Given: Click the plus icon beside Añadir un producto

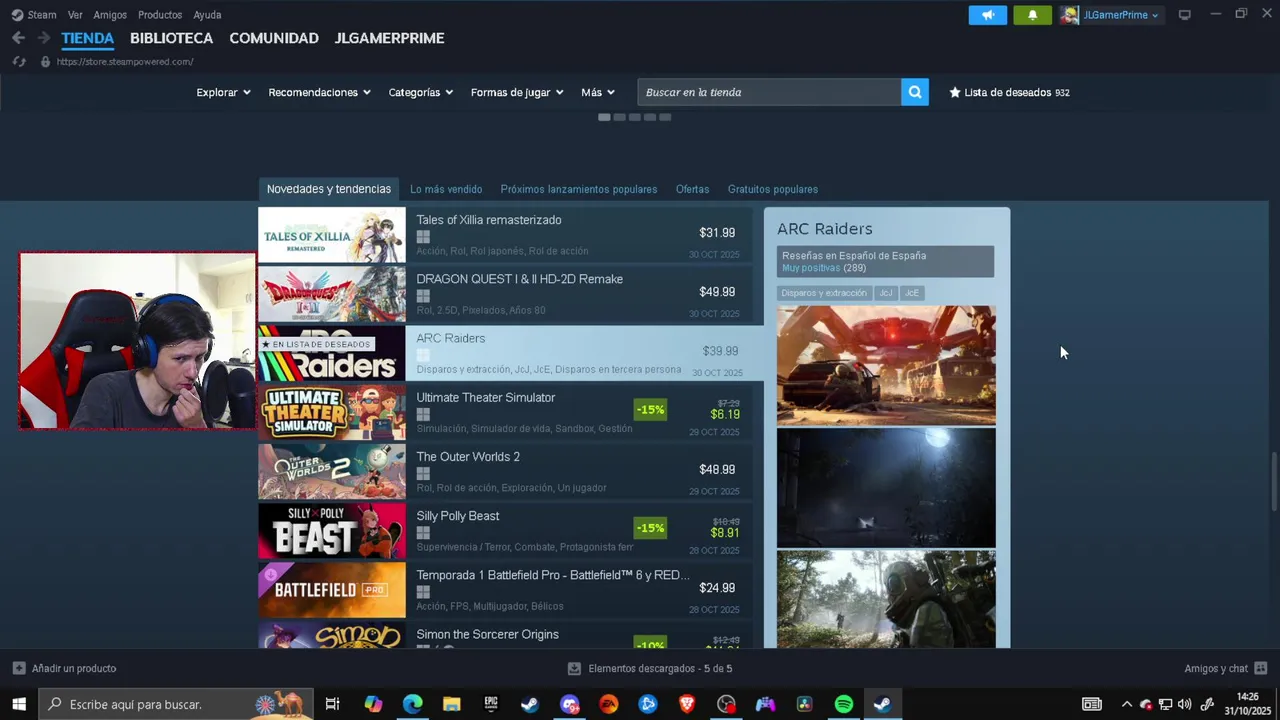Looking at the screenshot, I should pos(19,668).
